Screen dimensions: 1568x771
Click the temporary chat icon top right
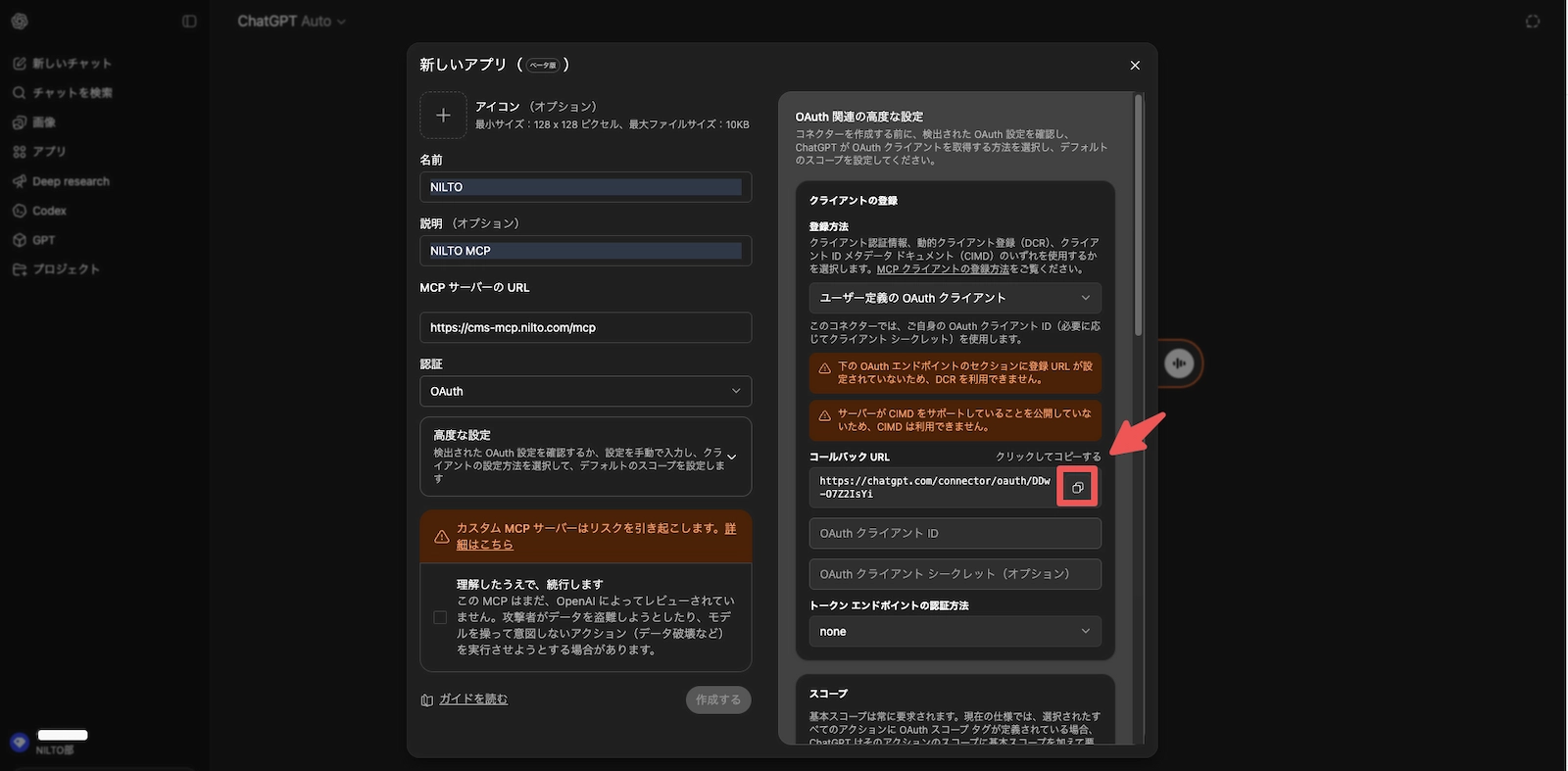[1532, 22]
